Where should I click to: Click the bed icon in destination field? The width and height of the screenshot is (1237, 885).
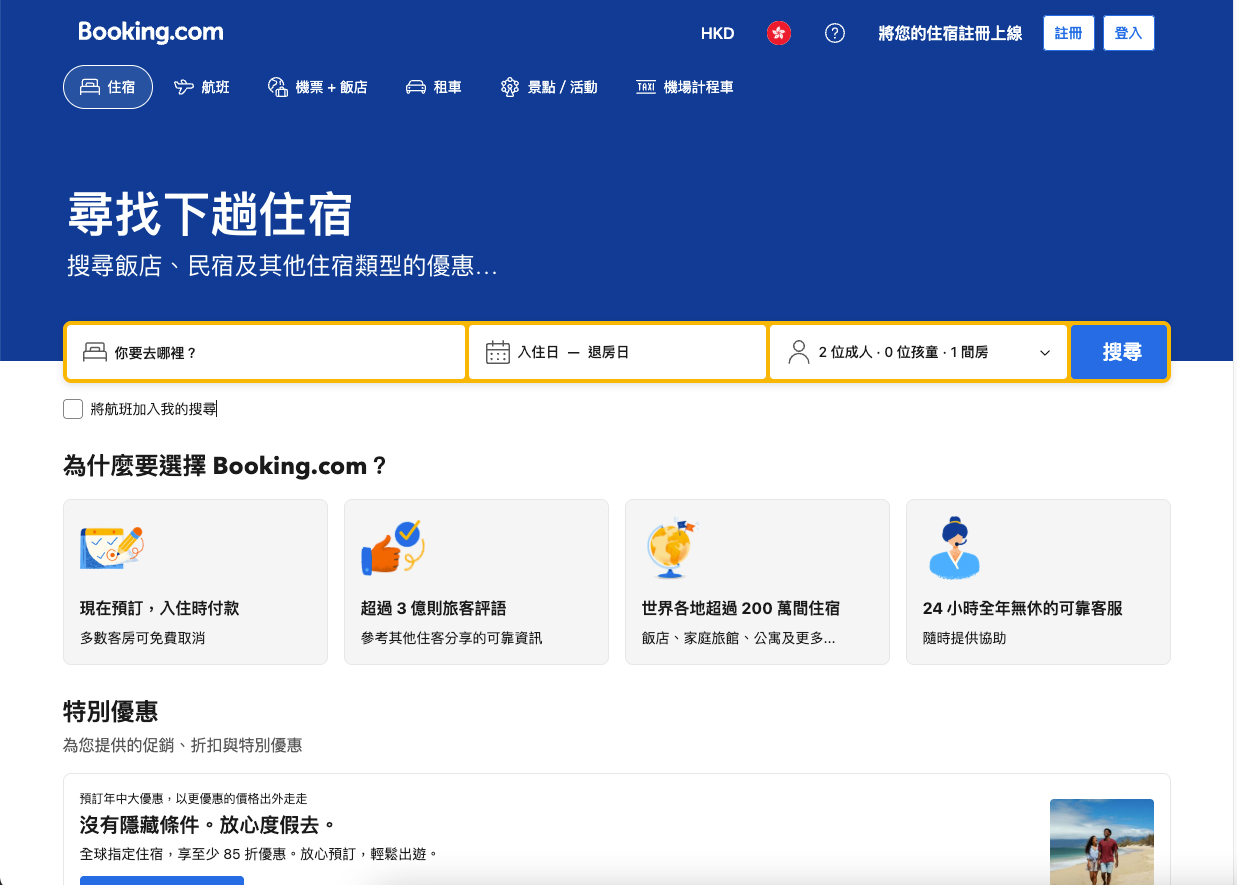pos(95,352)
